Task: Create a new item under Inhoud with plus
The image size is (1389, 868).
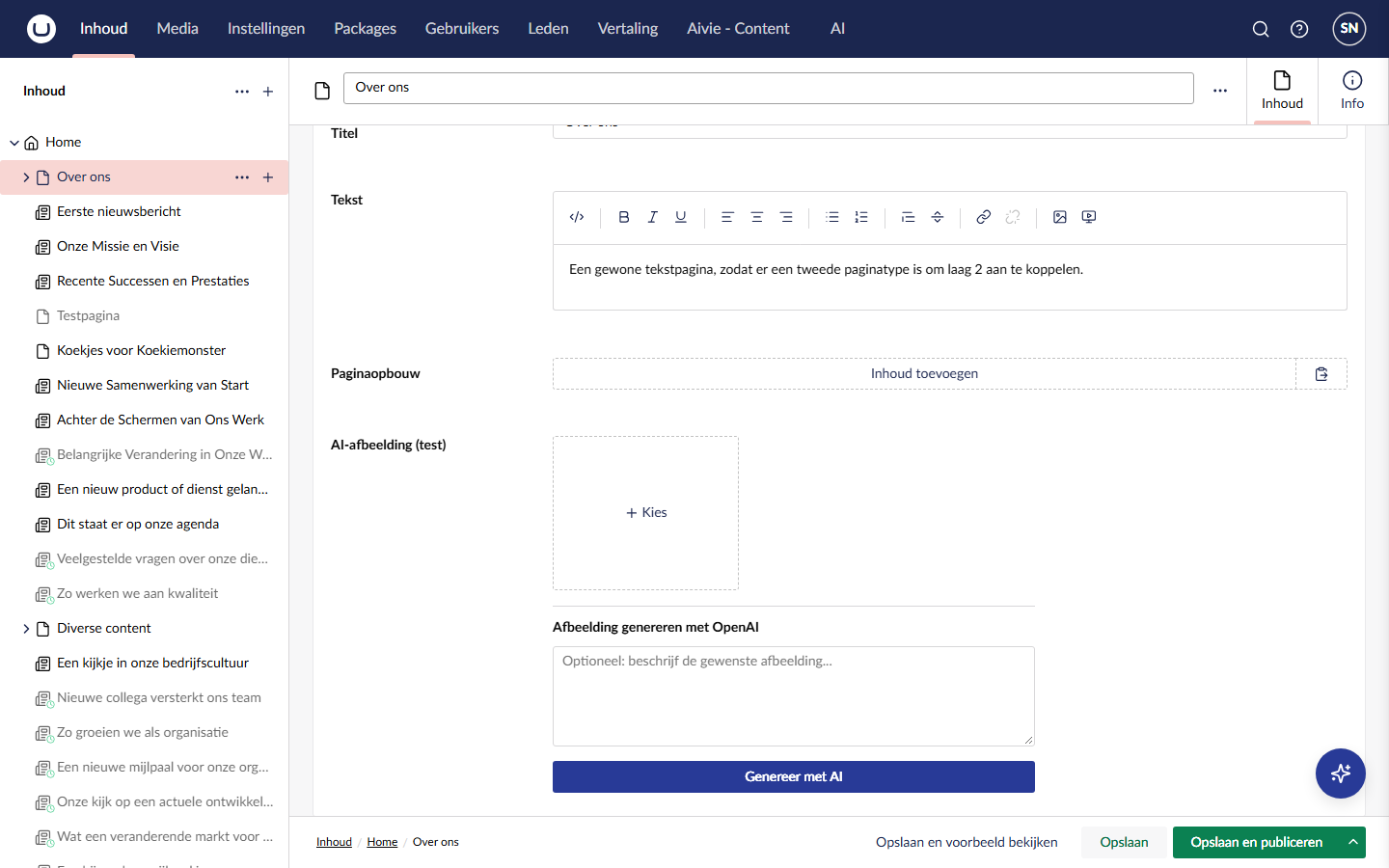Action: tap(268, 92)
